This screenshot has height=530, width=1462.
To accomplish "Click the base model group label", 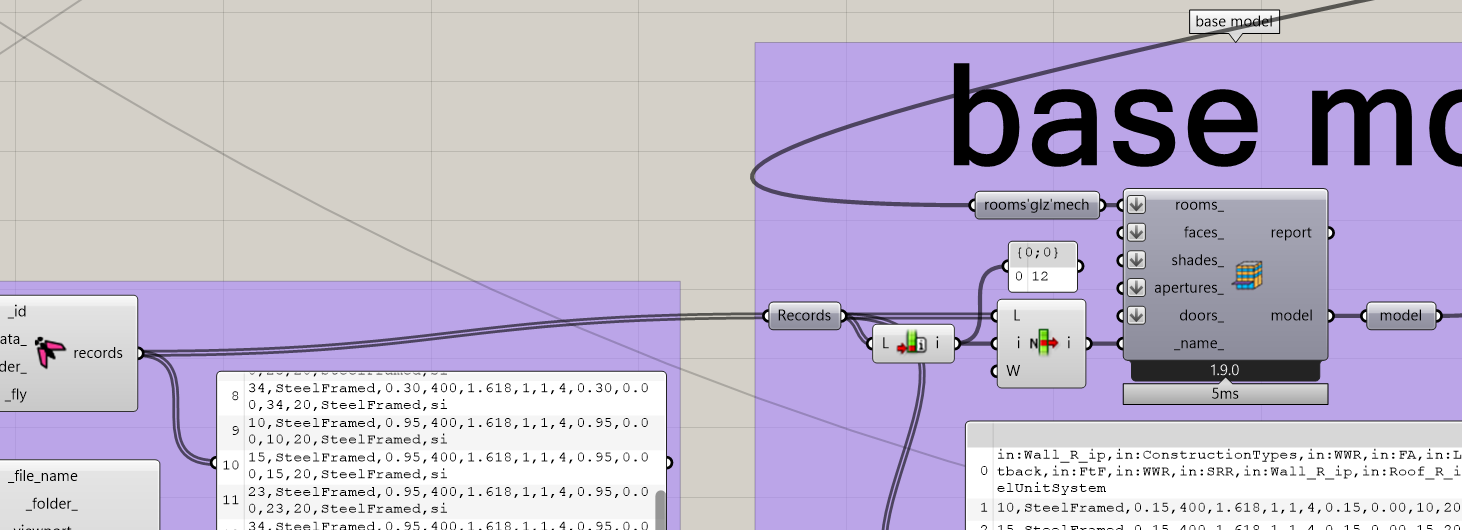I will tap(1234, 22).
